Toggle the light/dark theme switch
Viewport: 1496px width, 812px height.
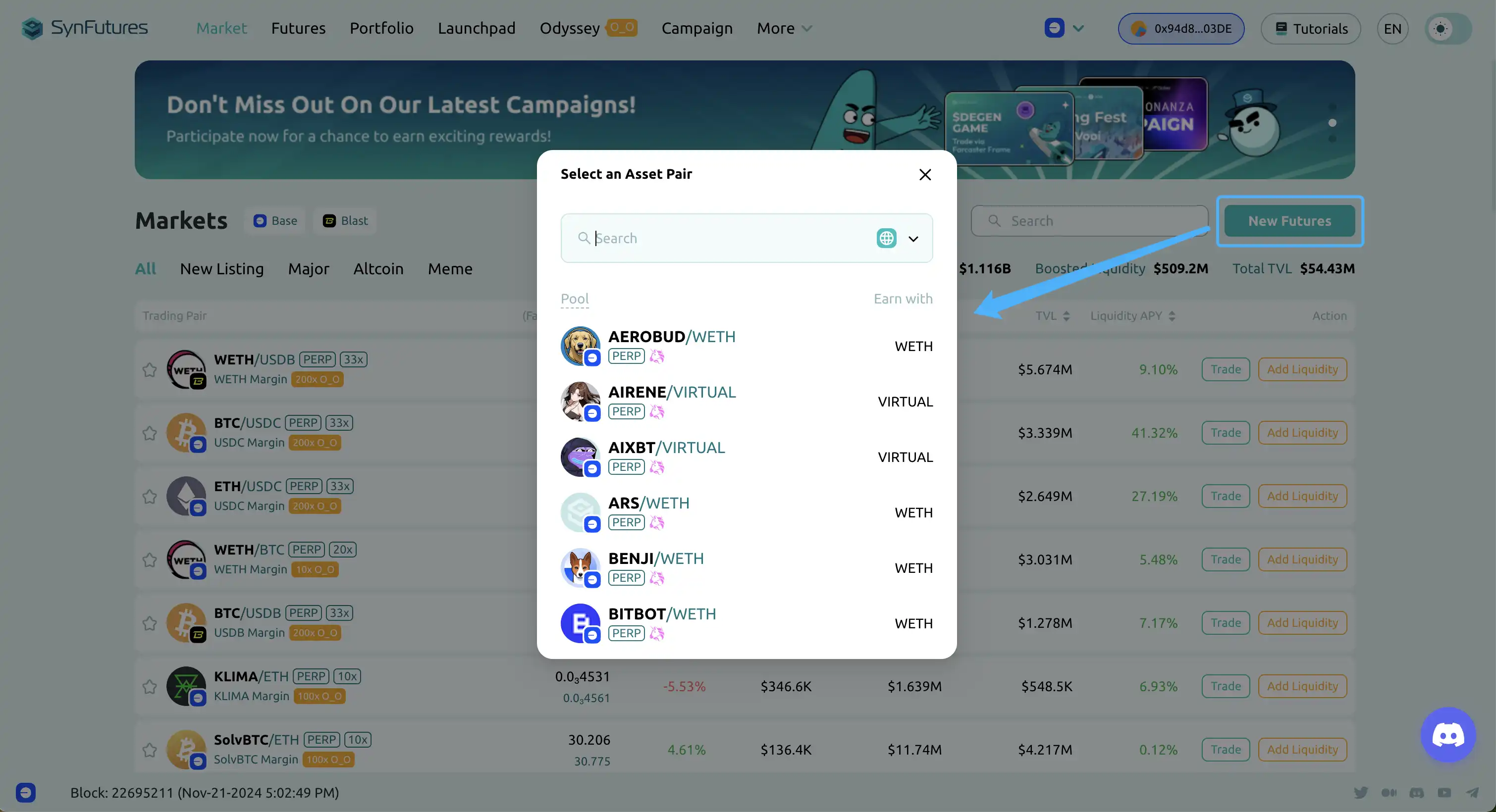[x=1448, y=28]
